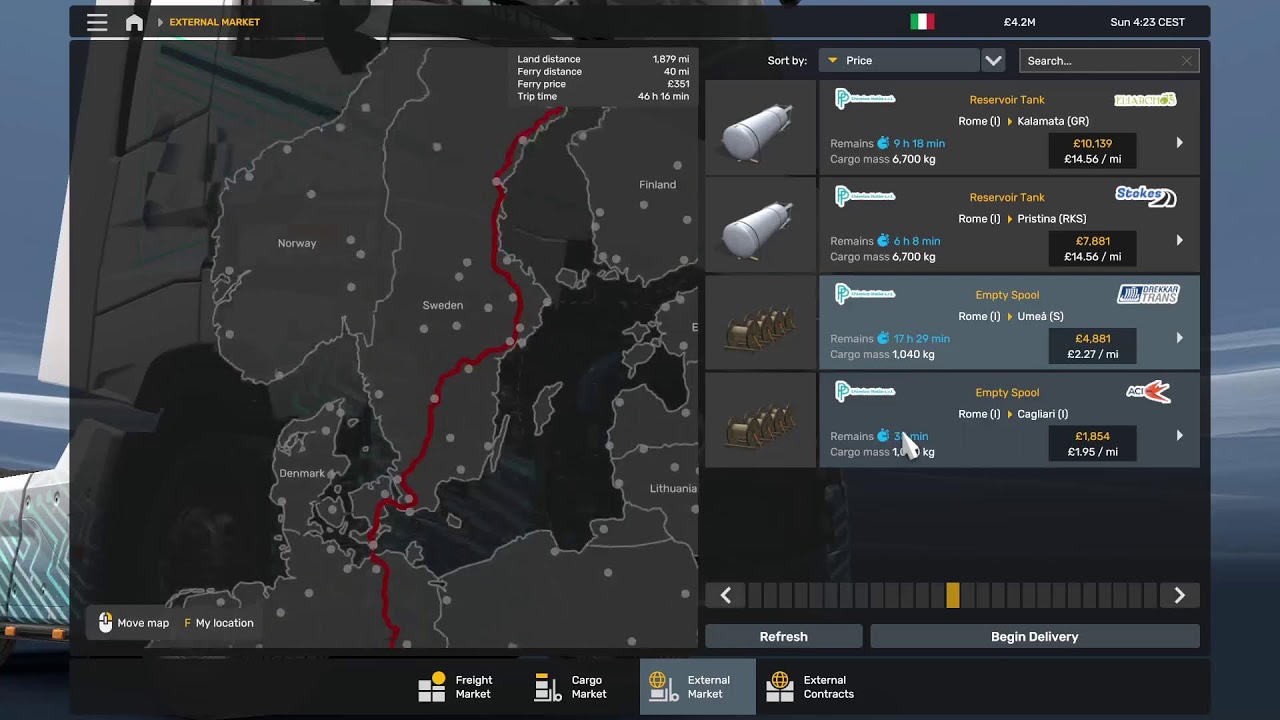Click Denmark label on map
Image resolution: width=1280 pixels, height=720 pixels.
click(302, 473)
